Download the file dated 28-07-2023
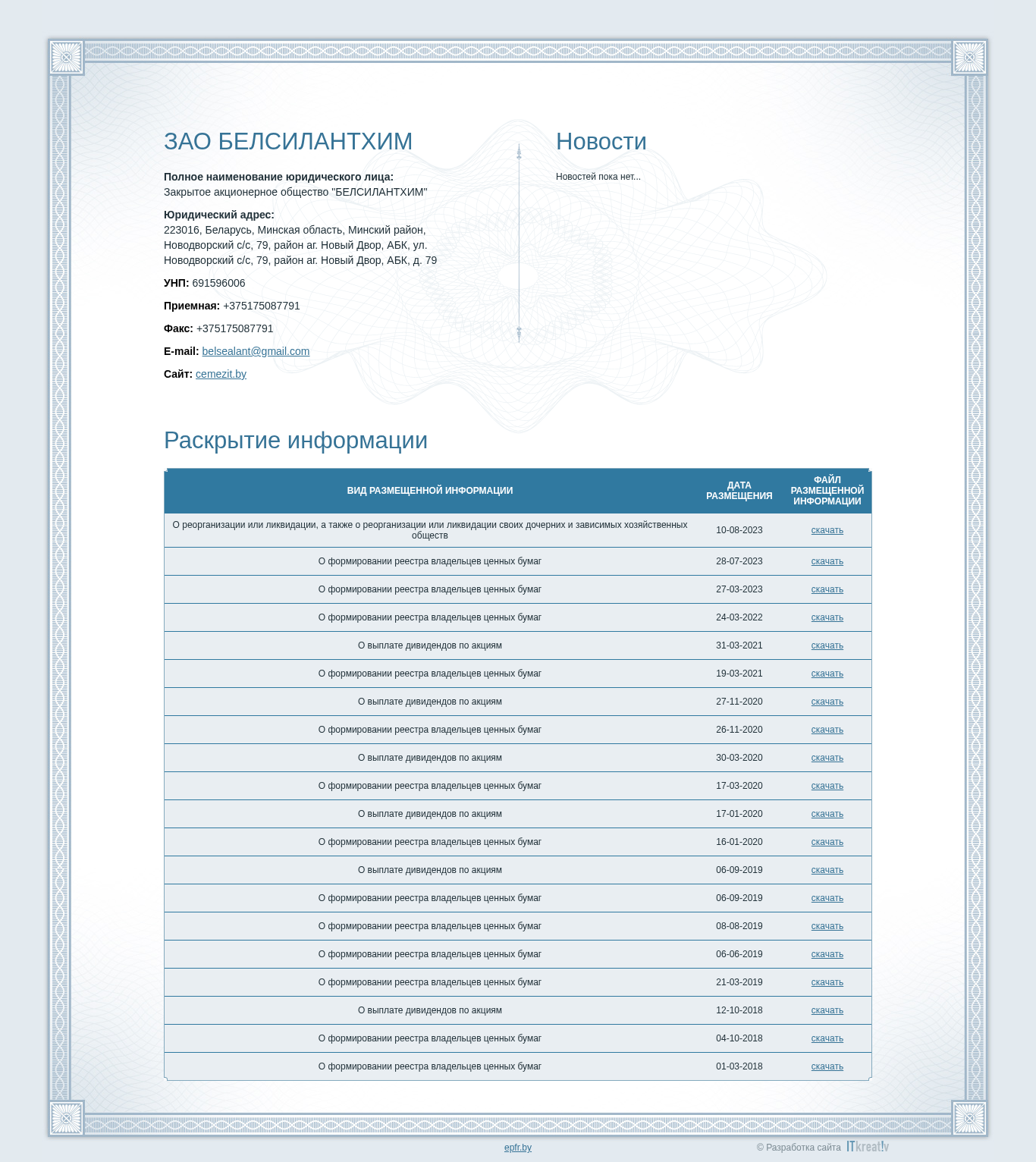The image size is (1036, 1162). click(x=827, y=561)
